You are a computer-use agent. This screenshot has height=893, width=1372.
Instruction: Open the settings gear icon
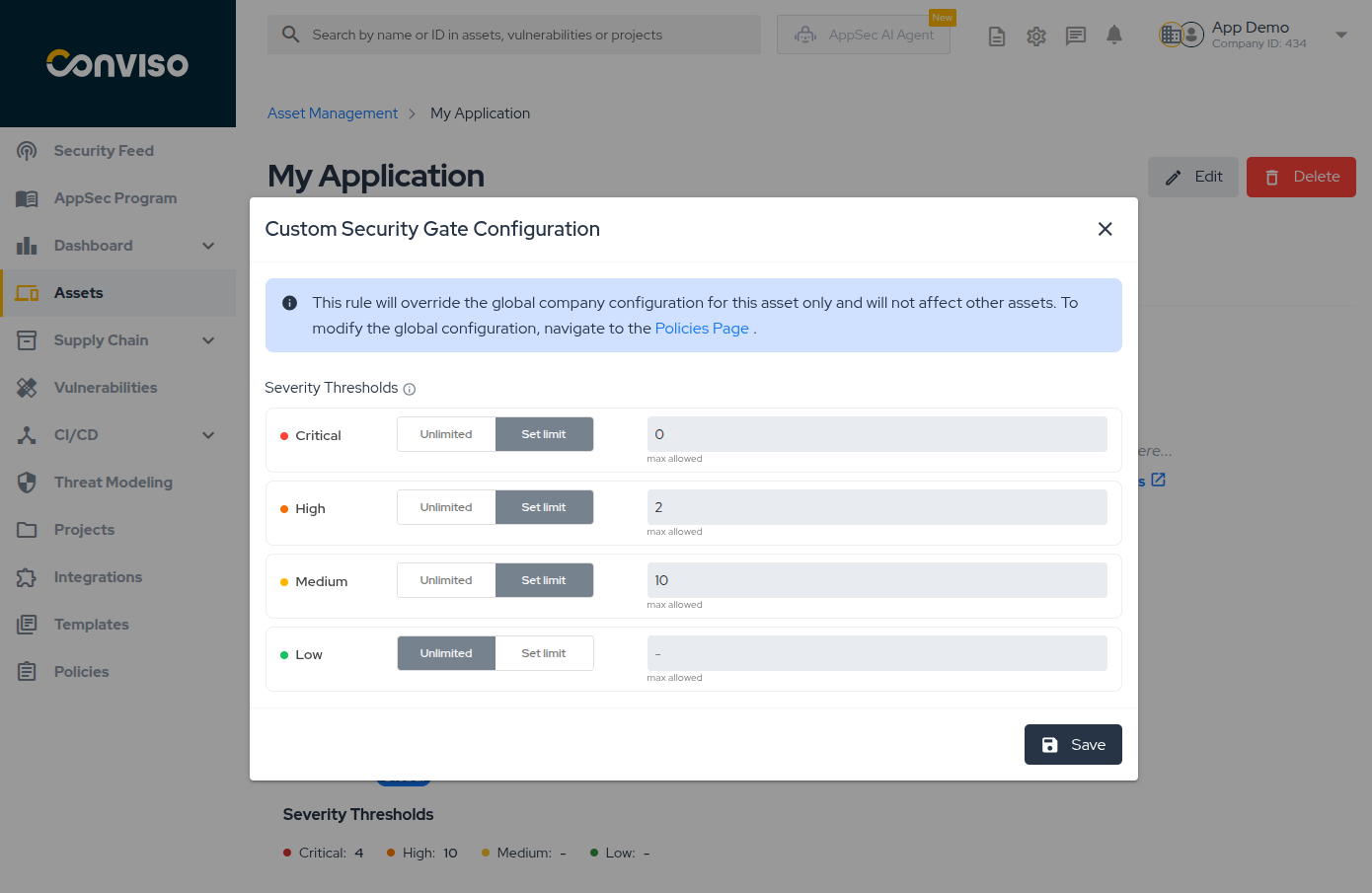[x=1035, y=37]
